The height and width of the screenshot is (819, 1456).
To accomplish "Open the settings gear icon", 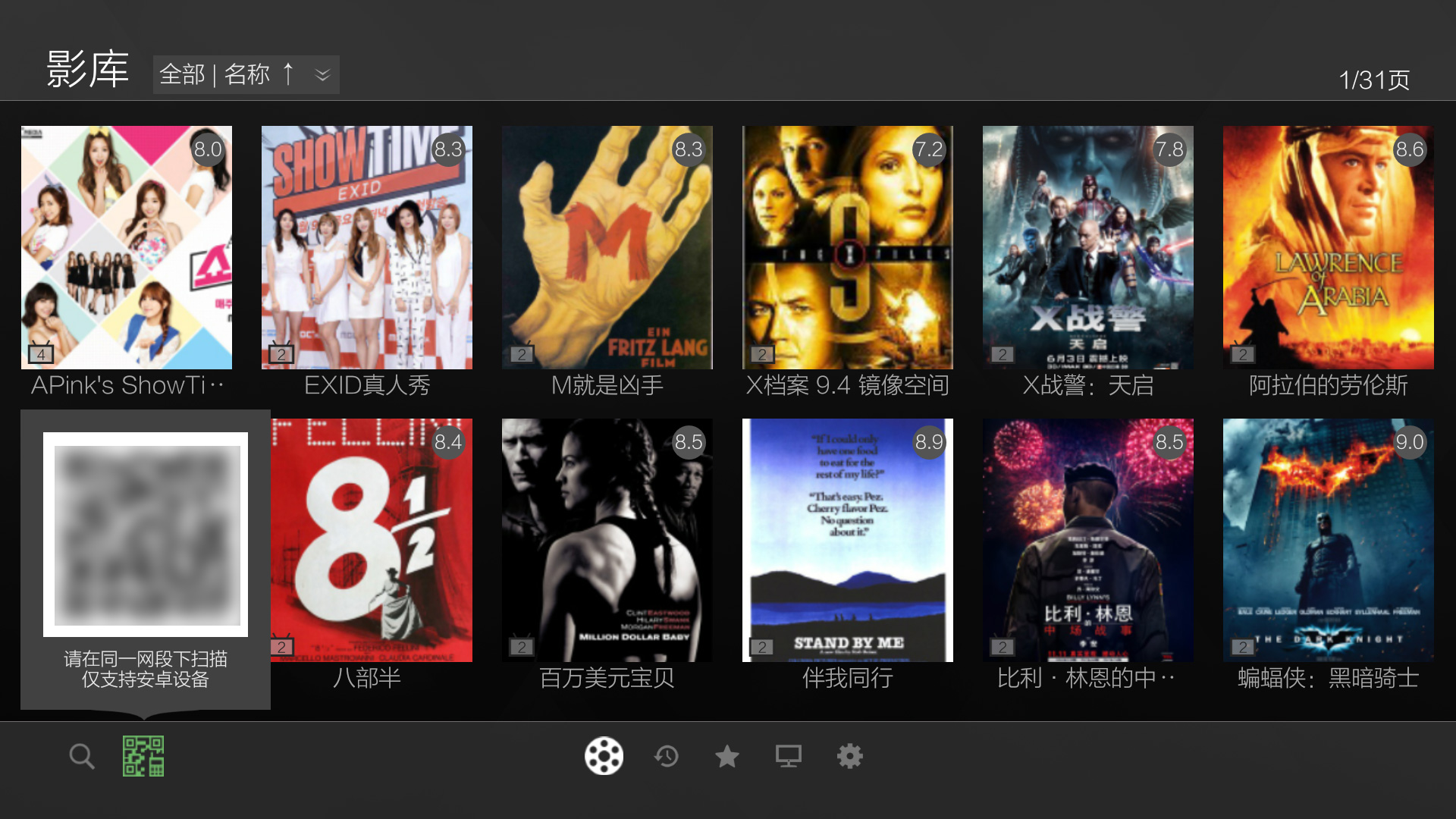I will [x=850, y=756].
